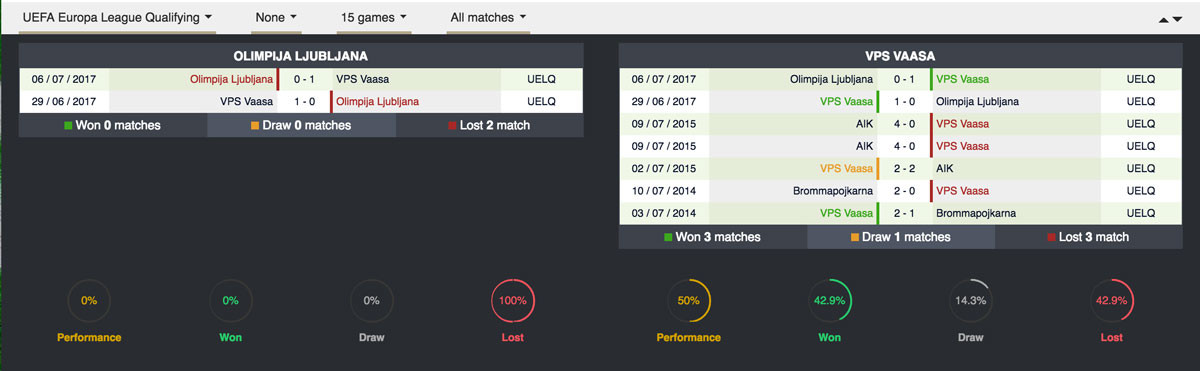Expand the None filter dropdown
1200x371 pixels.
point(276,17)
